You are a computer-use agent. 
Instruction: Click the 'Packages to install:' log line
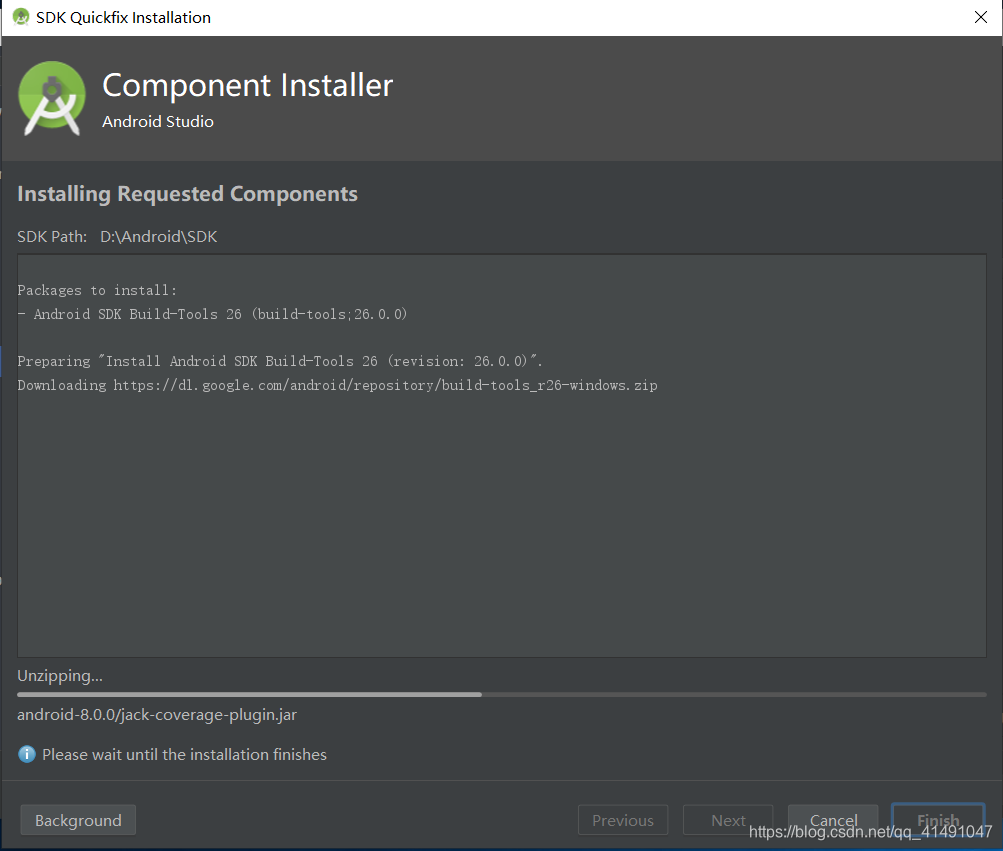97,290
